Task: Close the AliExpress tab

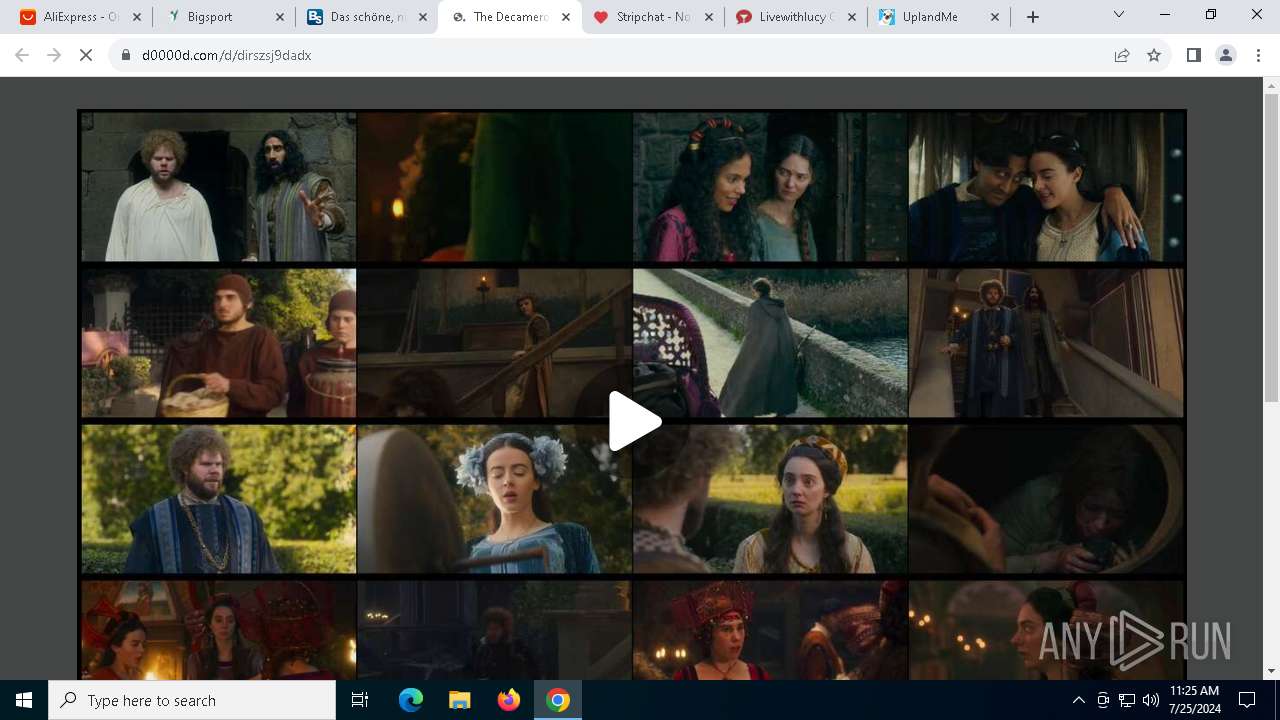Action: tap(137, 17)
